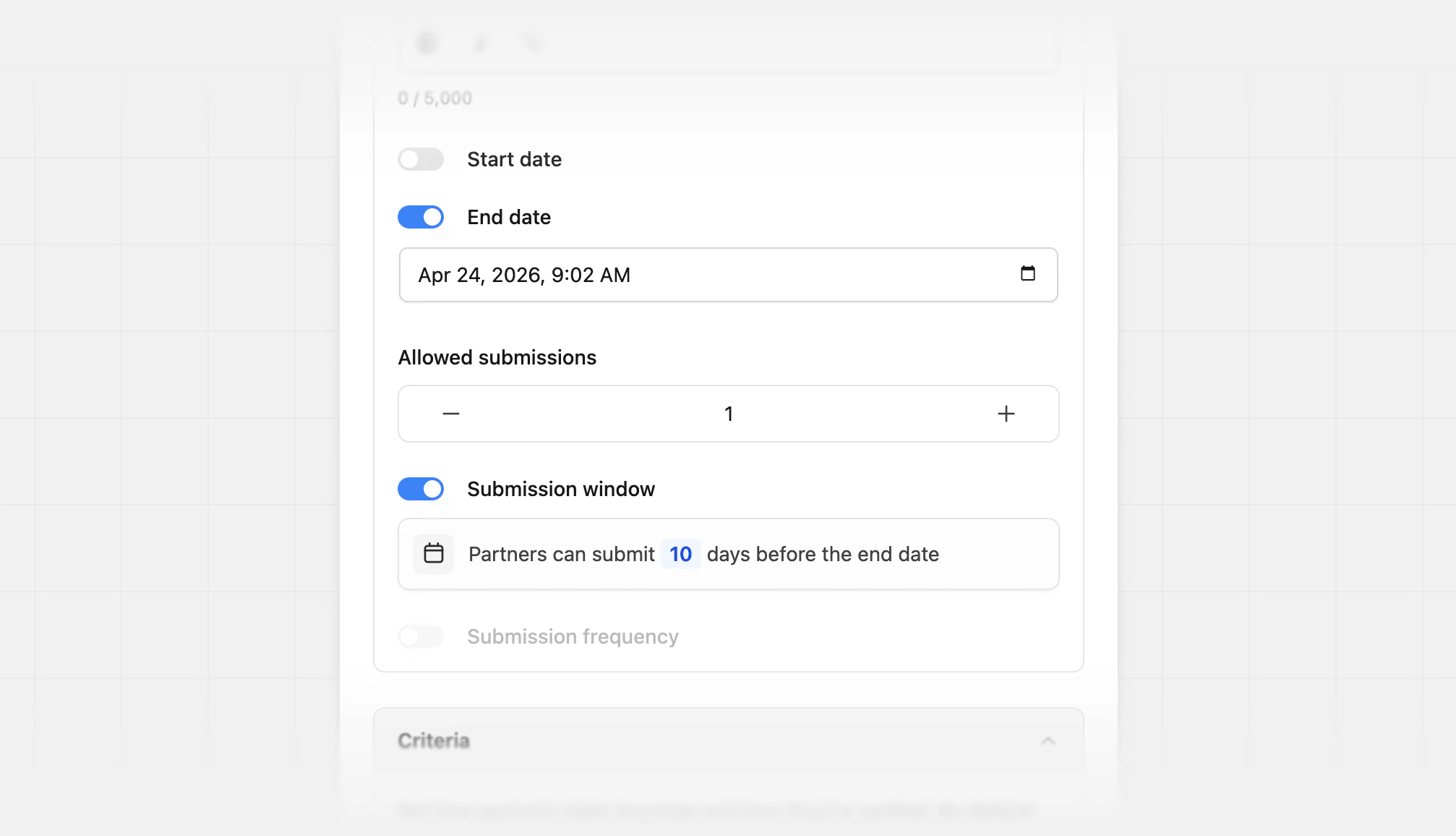The image size is (1456, 836).
Task: Turn off the Submission window toggle
Action: click(420, 489)
